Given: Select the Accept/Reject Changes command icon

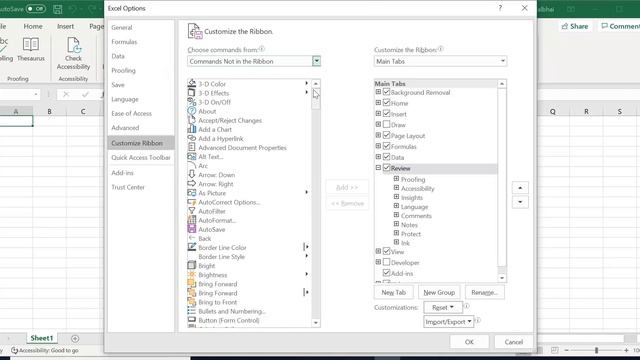Looking at the screenshot, I should (x=191, y=120).
